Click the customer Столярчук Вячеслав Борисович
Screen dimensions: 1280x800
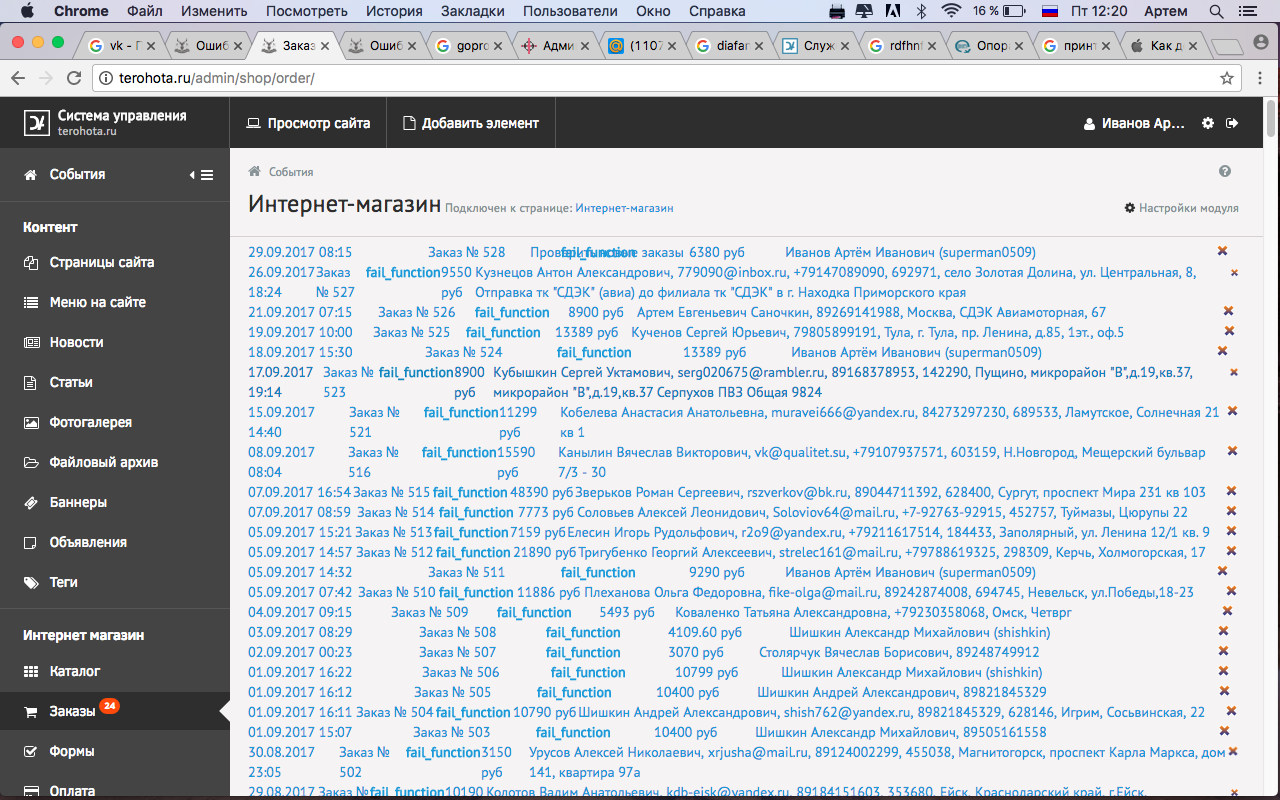[x=899, y=652]
